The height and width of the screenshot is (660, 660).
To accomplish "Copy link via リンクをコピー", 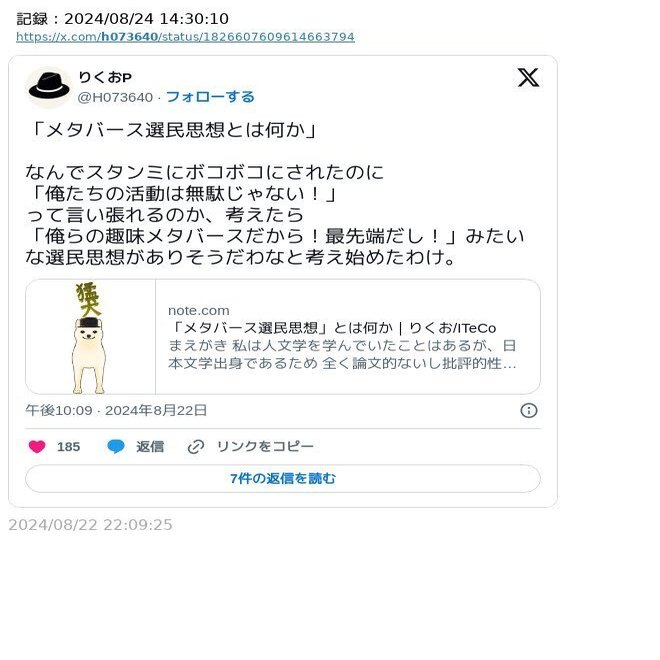I will (265, 446).
